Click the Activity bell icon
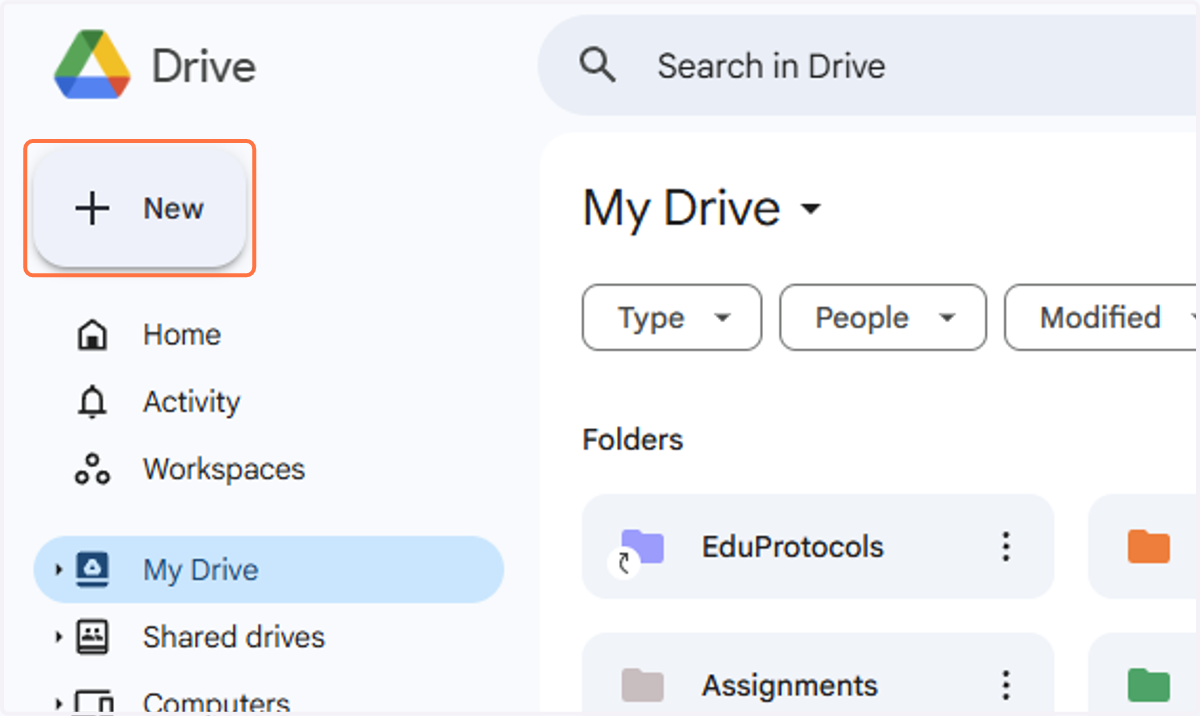The image size is (1200, 716). point(93,402)
